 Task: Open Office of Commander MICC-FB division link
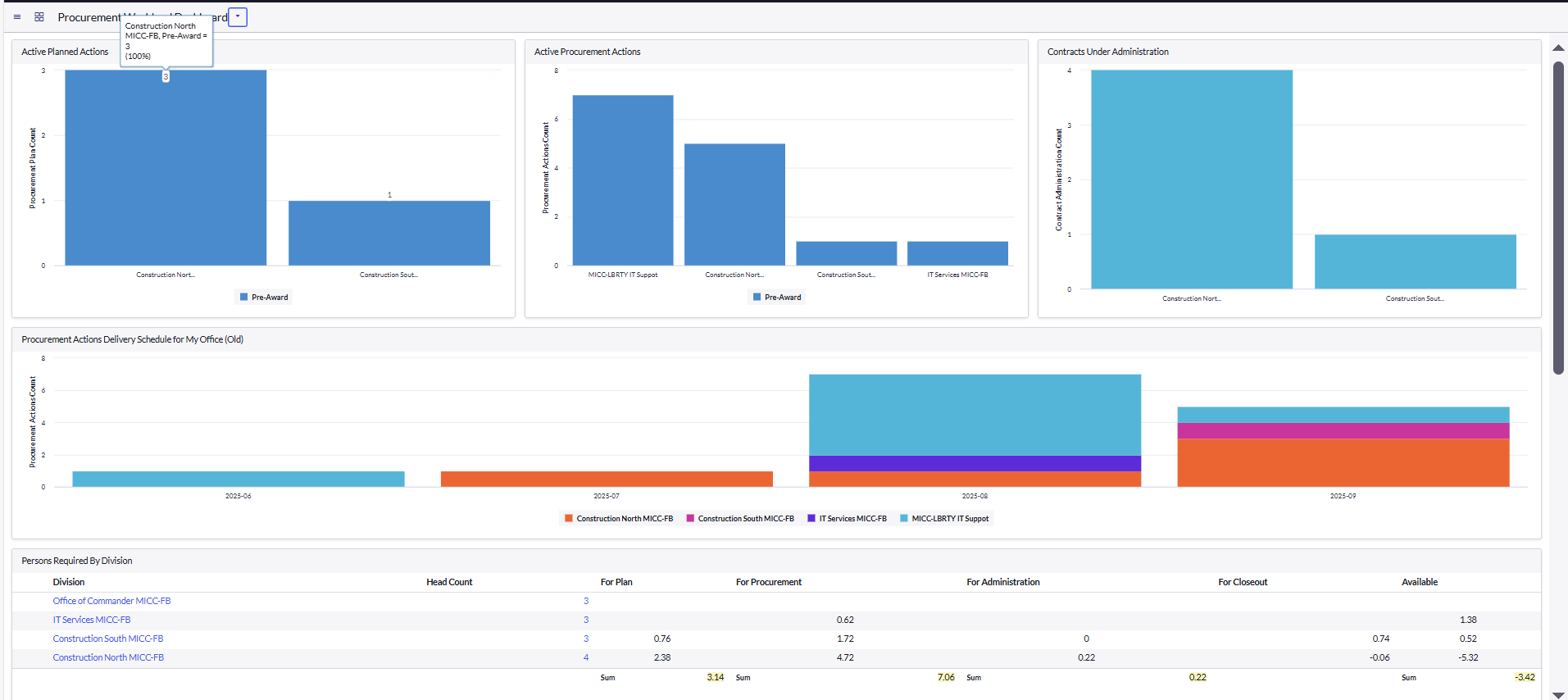[111, 602]
